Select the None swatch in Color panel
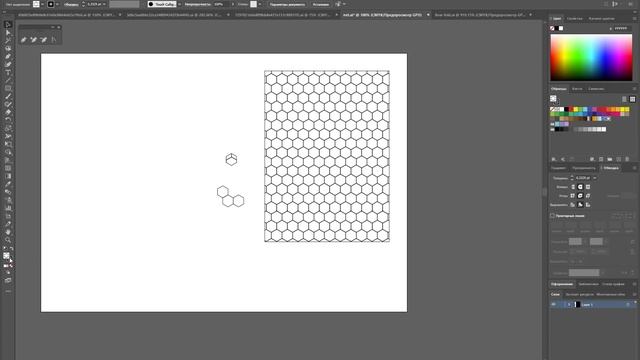Viewport: 640px width, 360px height. pyautogui.click(x=552, y=28)
